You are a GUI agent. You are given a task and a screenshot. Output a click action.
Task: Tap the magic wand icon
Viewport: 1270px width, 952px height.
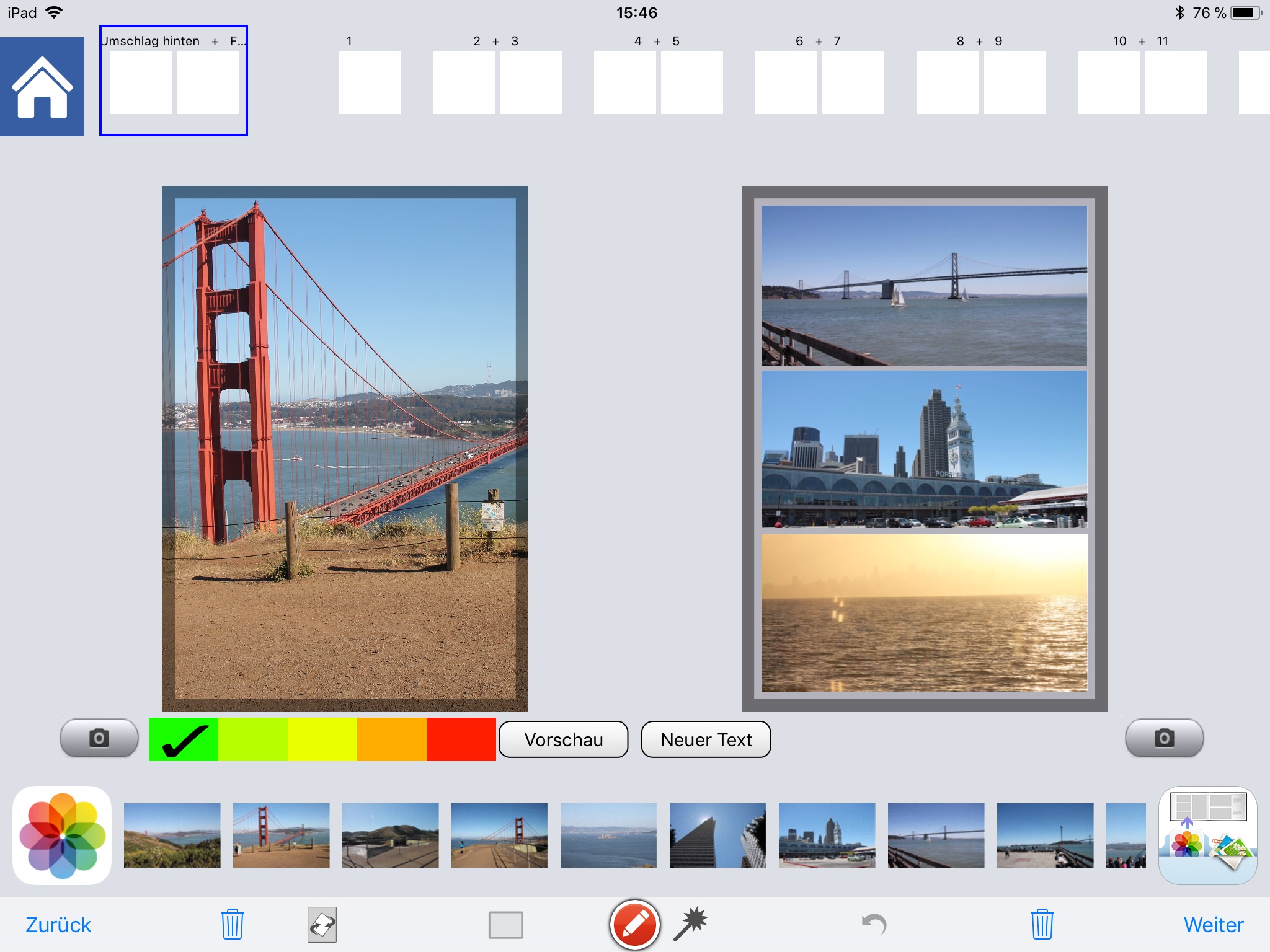(691, 923)
